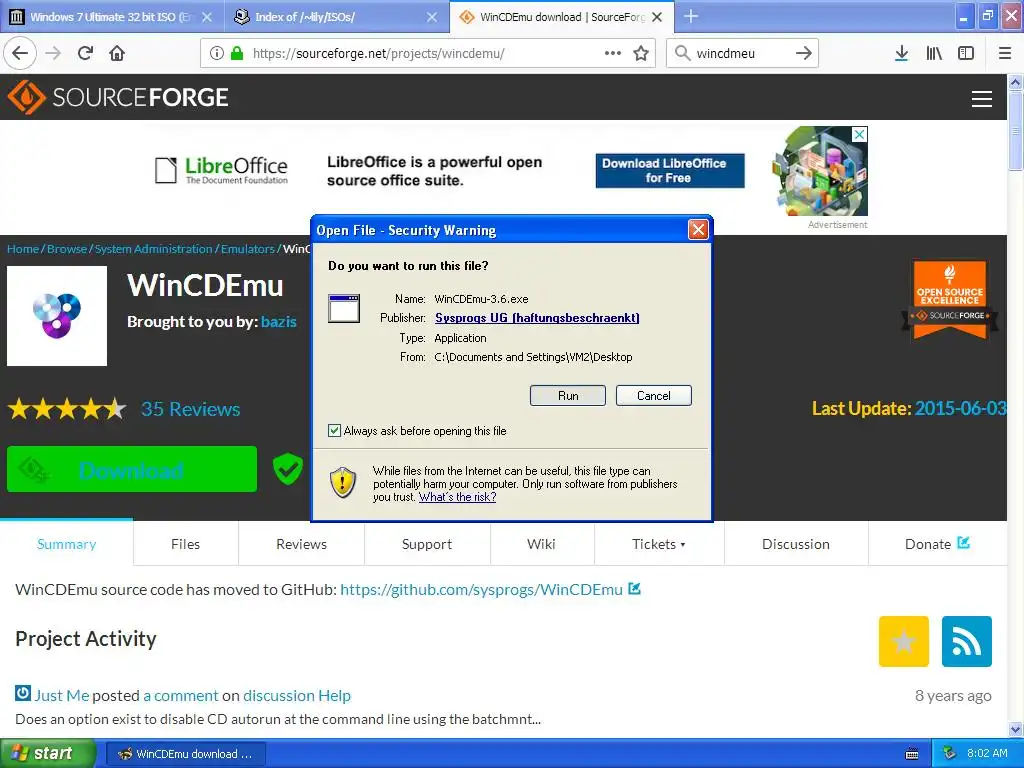Click the keyboard icon in system tray

tap(912, 754)
